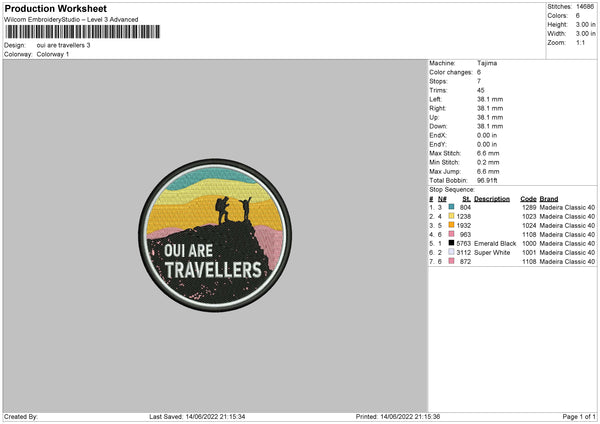
Task: Select the 'Emerald Black' description
Action: (495, 243)
